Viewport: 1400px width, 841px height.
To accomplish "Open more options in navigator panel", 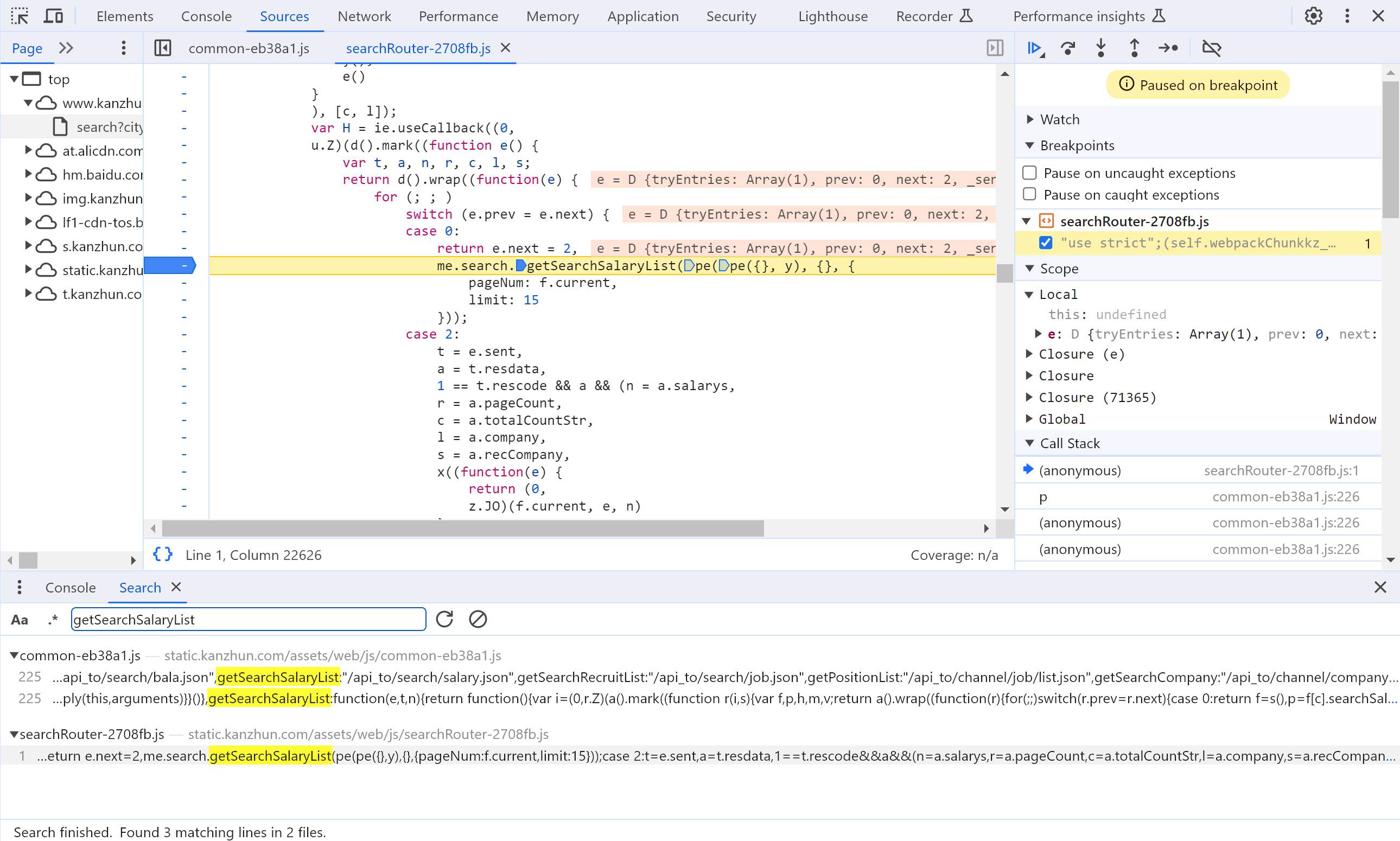I will pyautogui.click(x=124, y=48).
